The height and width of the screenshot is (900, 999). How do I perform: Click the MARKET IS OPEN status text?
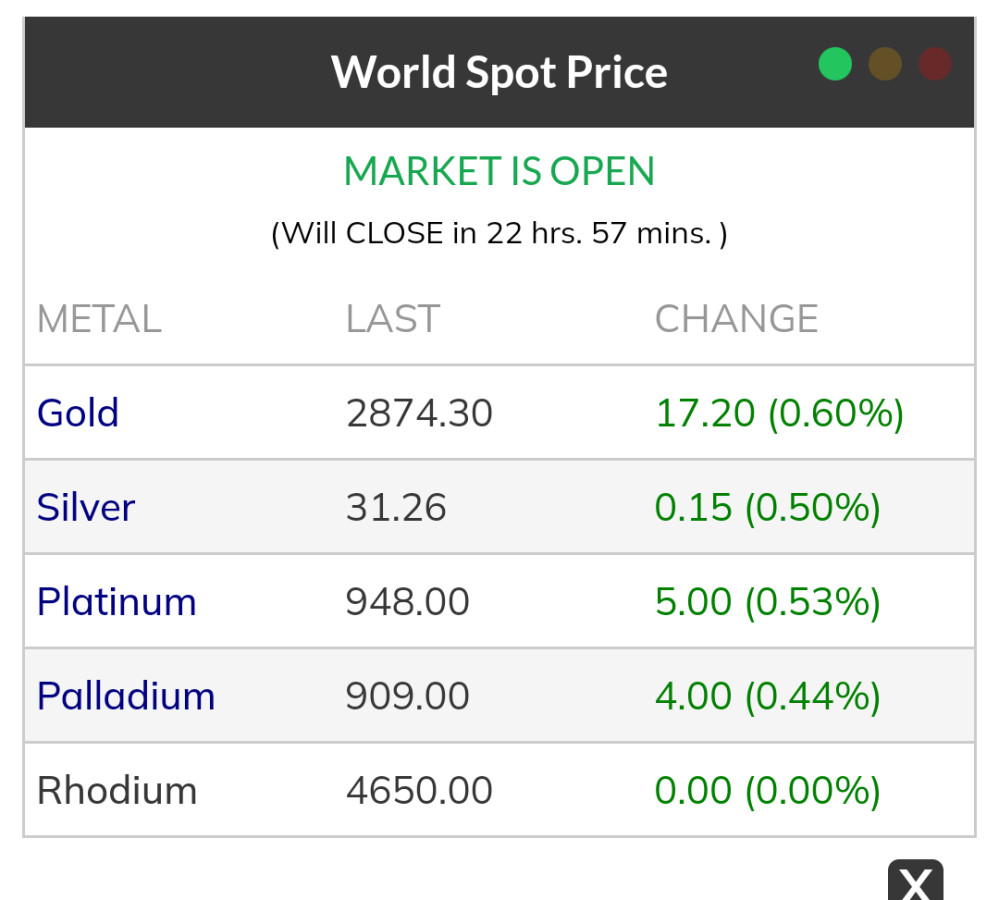[499, 171]
